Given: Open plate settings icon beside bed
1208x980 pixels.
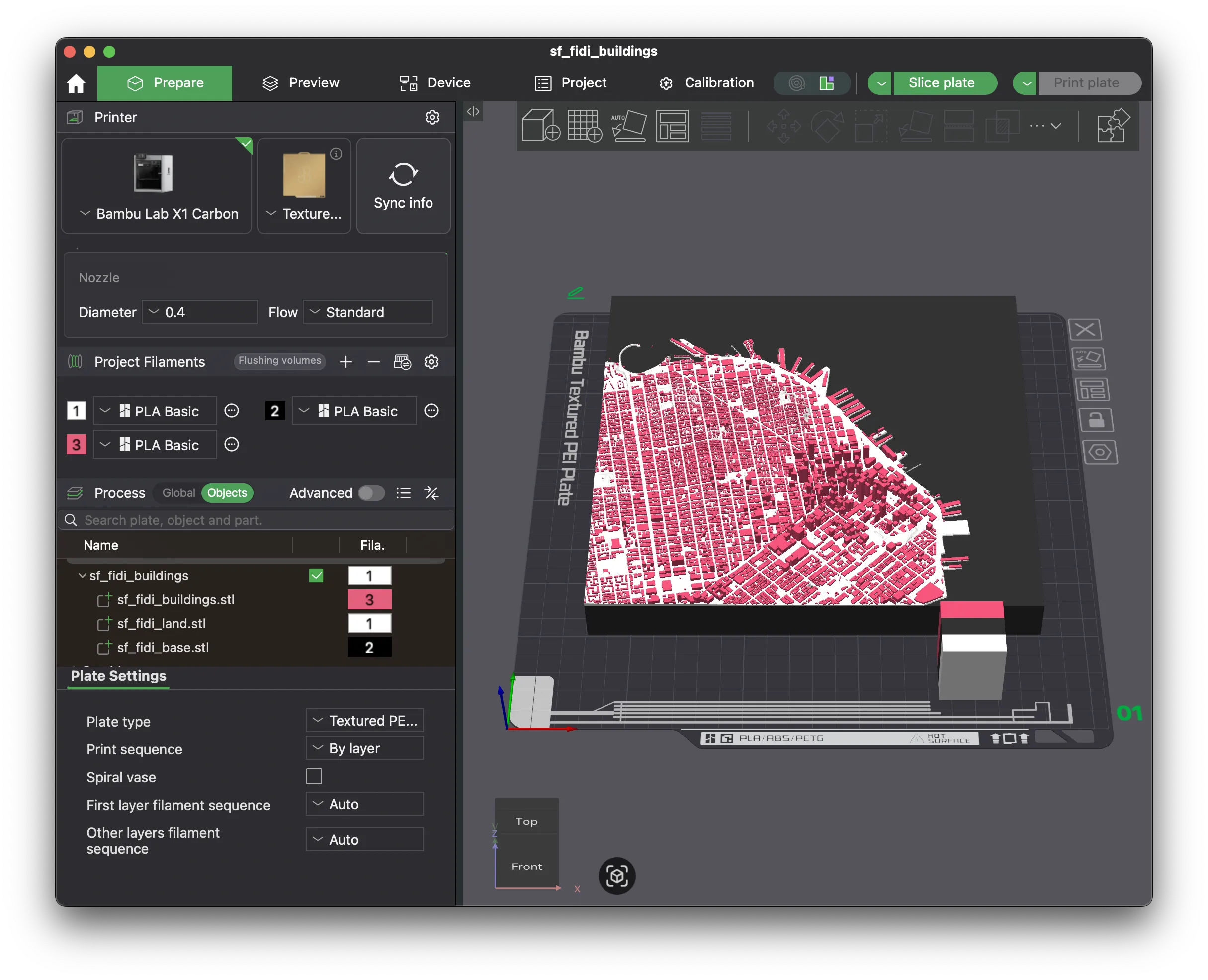Looking at the screenshot, I should point(1100,452).
